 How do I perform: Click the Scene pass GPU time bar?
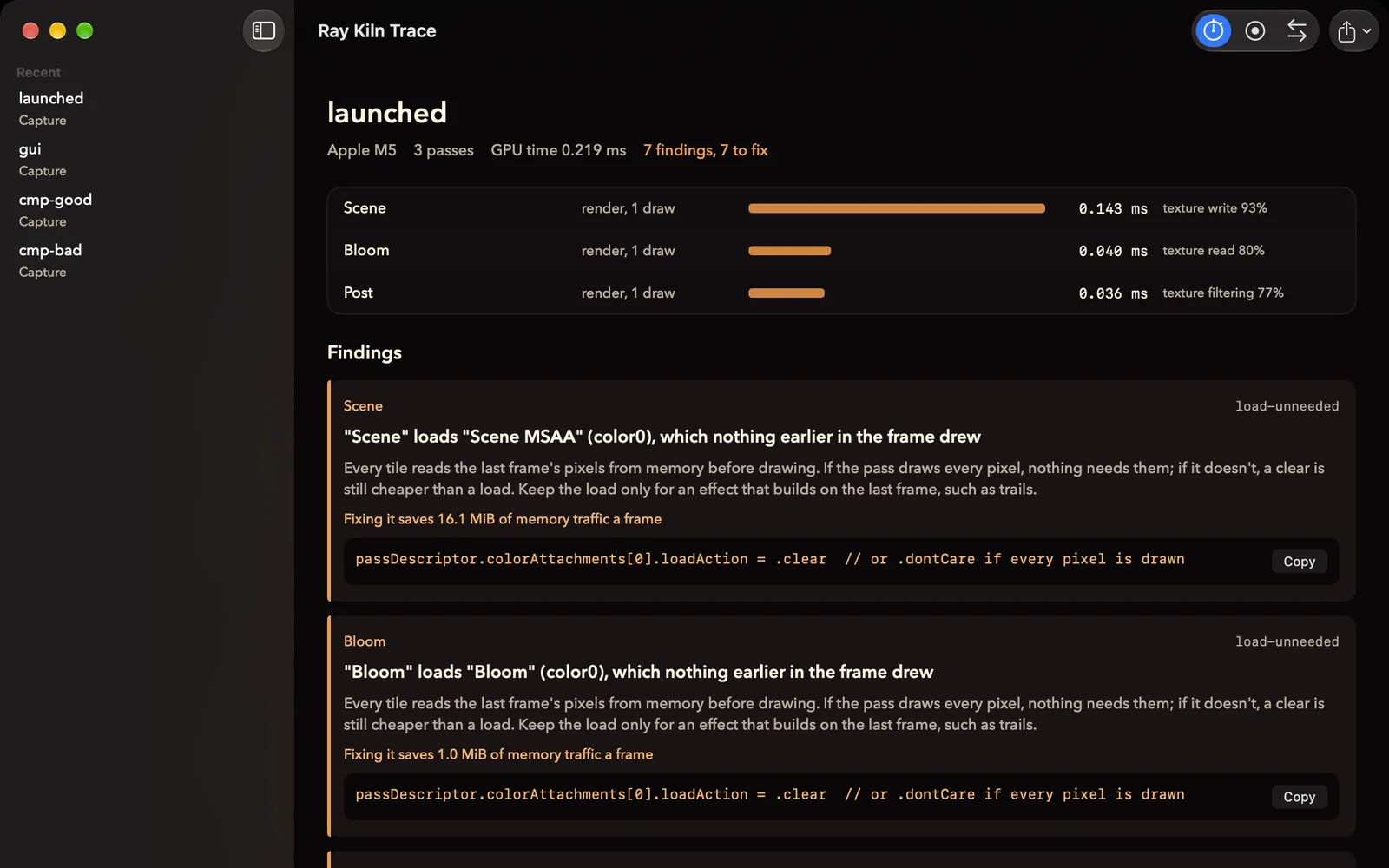(x=897, y=208)
